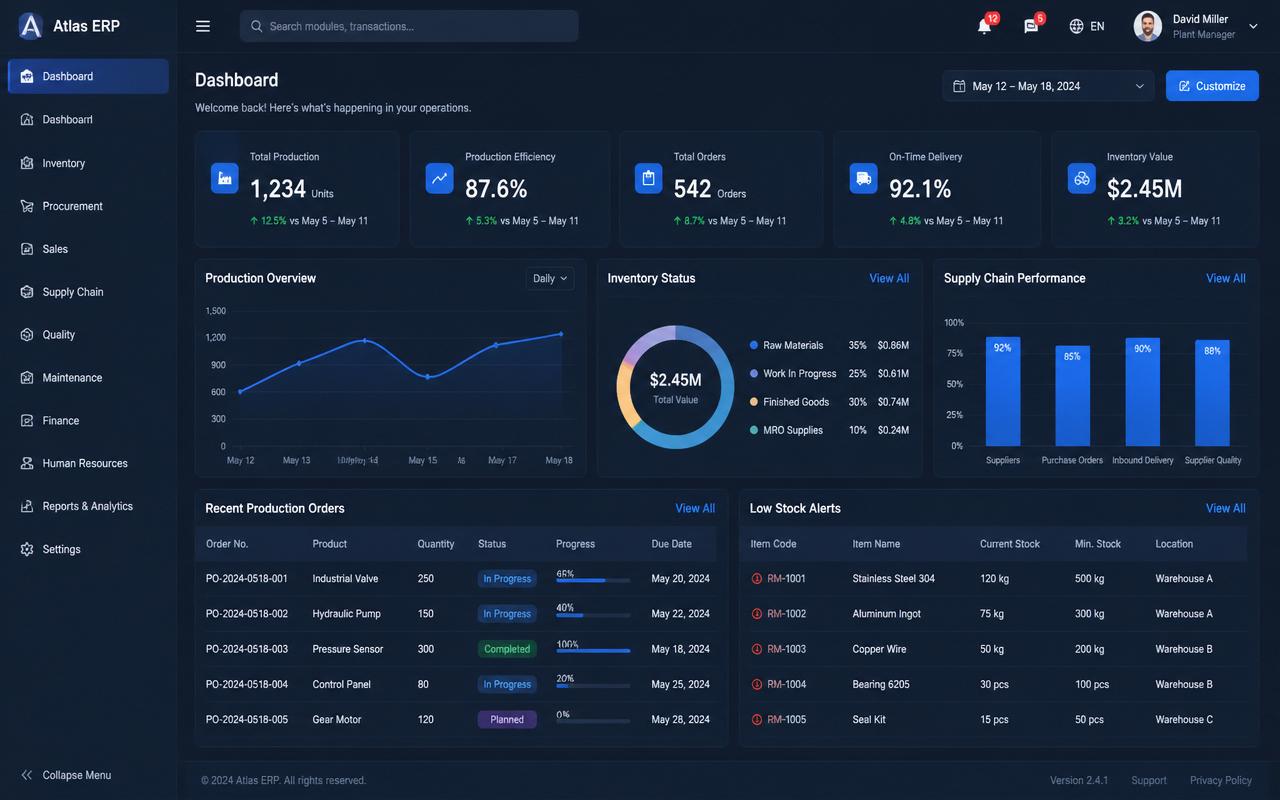Click the Planned status badge
This screenshot has height=800, width=1280.
point(507,720)
